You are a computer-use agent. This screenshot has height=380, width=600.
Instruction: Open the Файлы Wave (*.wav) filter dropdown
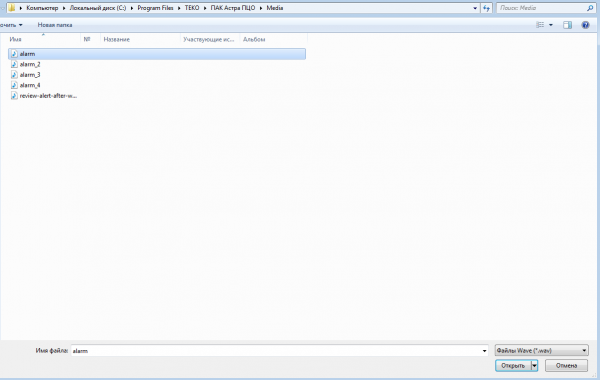pos(541,350)
